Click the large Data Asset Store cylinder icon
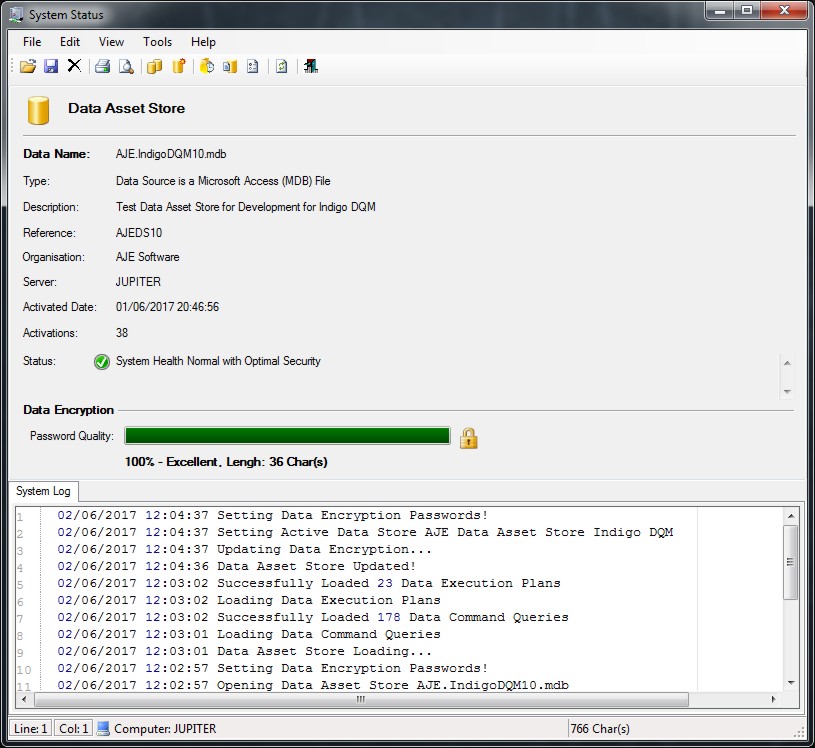 click(x=39, y=110)
